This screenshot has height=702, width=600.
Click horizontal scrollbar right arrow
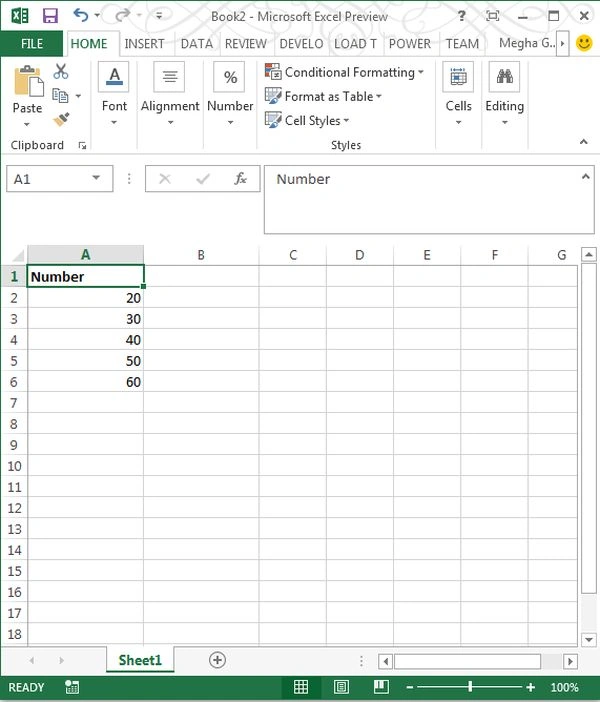click(570, 661)
